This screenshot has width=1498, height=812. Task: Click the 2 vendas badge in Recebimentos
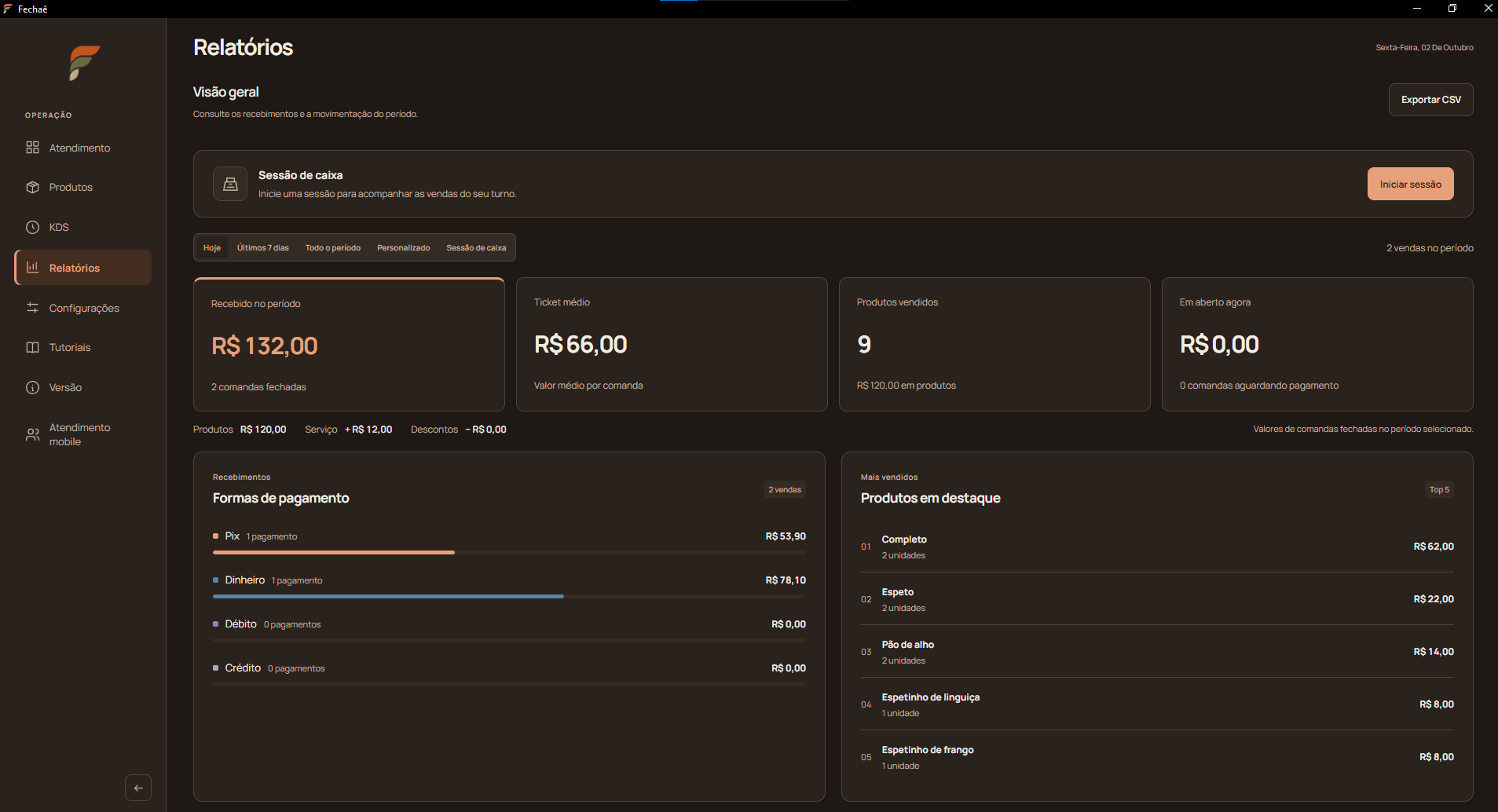point(785,489)
